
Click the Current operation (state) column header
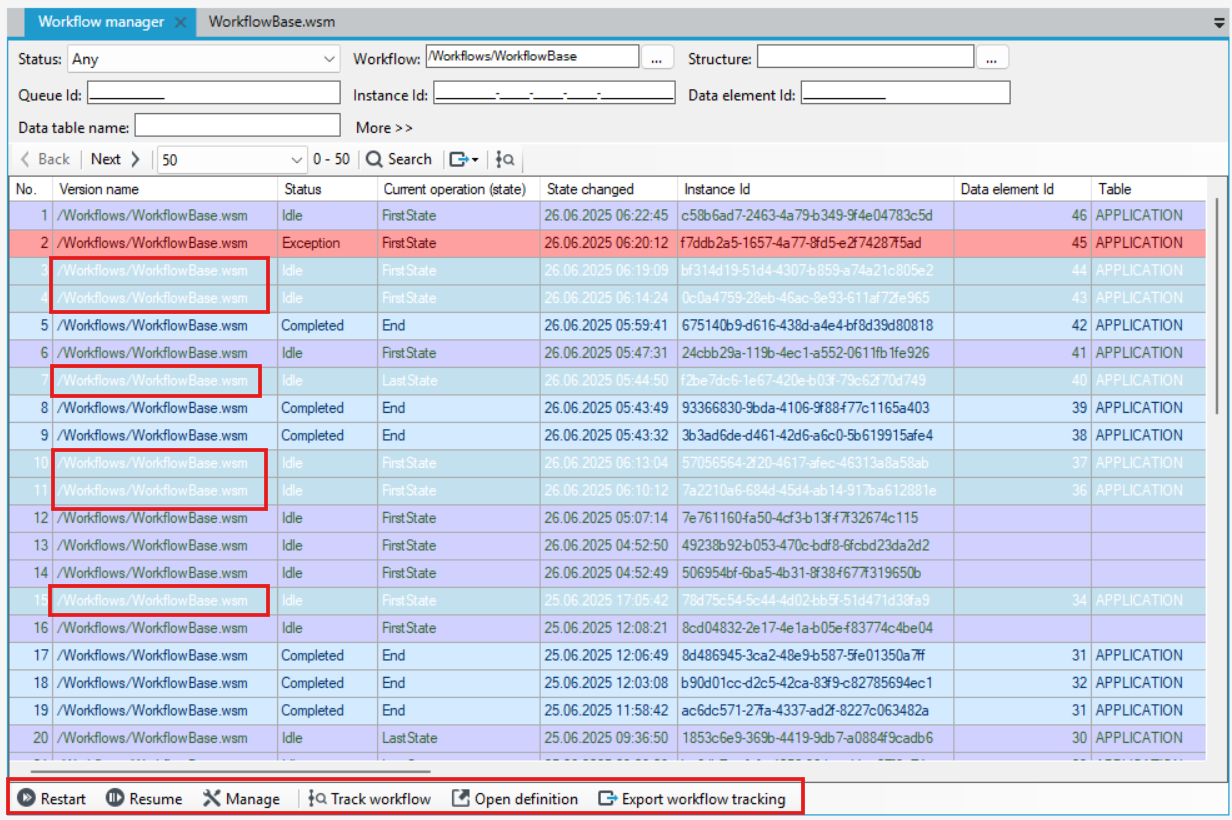point(459,189)
